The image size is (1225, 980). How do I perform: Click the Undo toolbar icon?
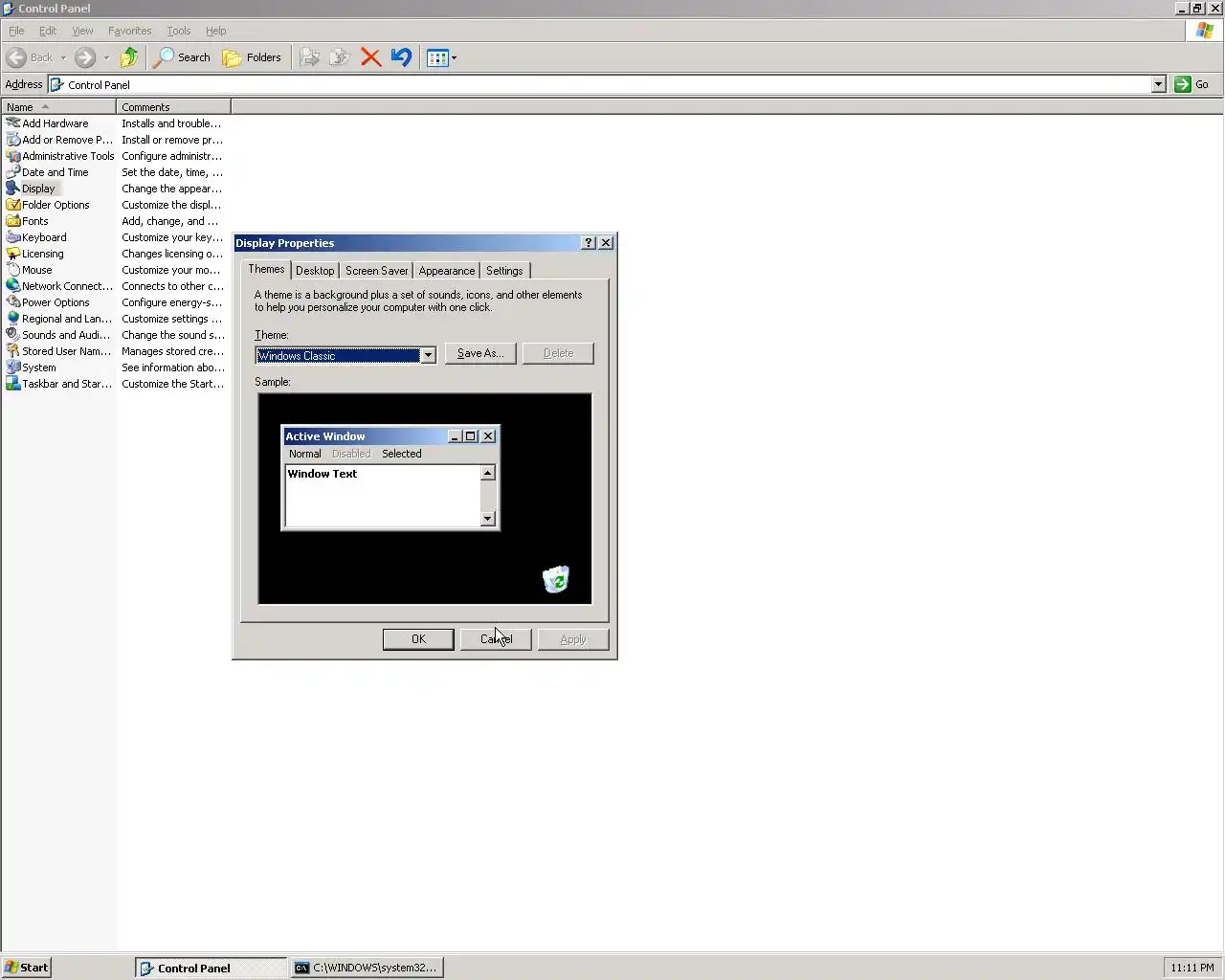pyautogui.click(x=401, y=57)
